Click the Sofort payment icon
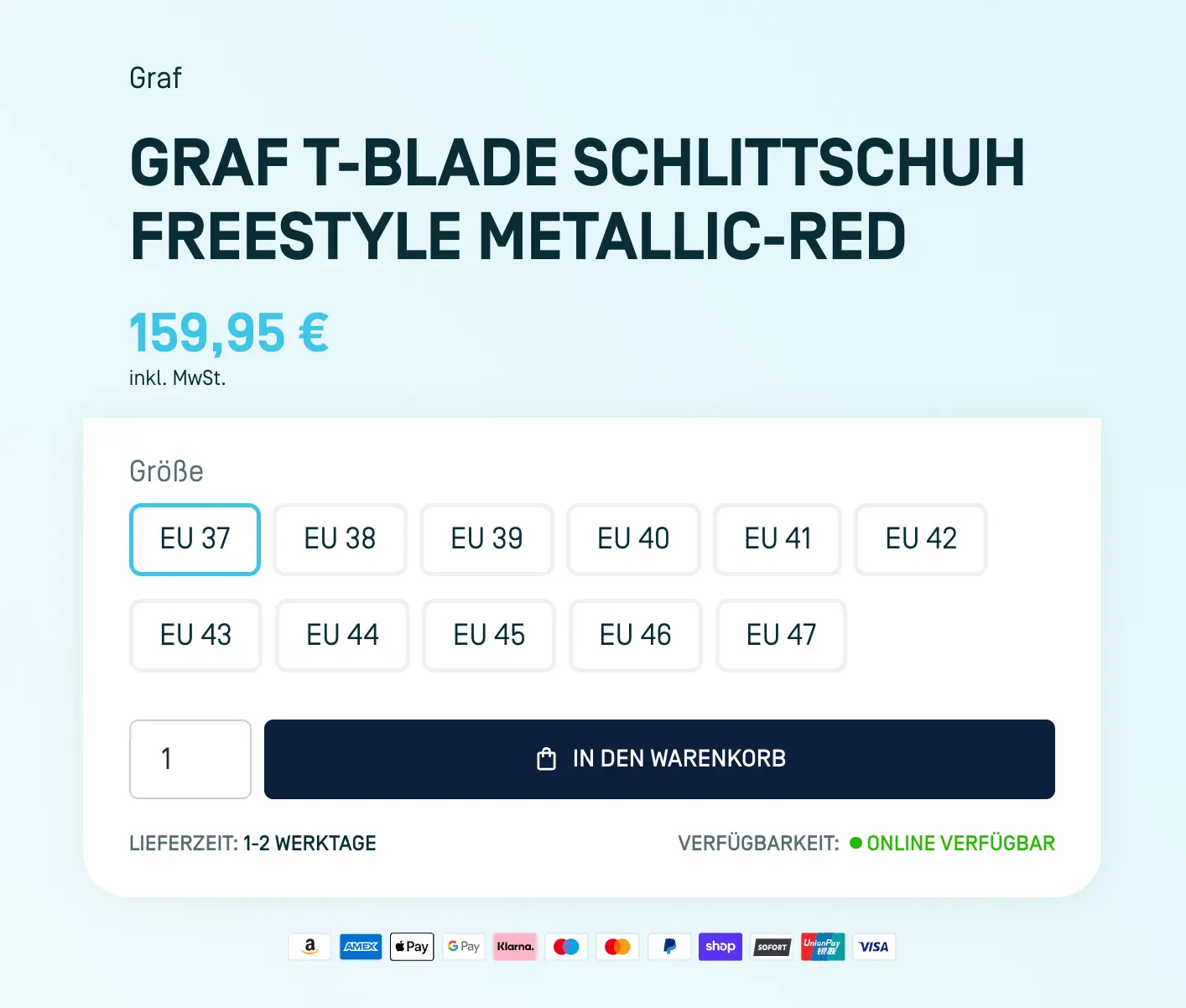The width and height of the screenshot is (1186, 1008). (x=772, y=947)
